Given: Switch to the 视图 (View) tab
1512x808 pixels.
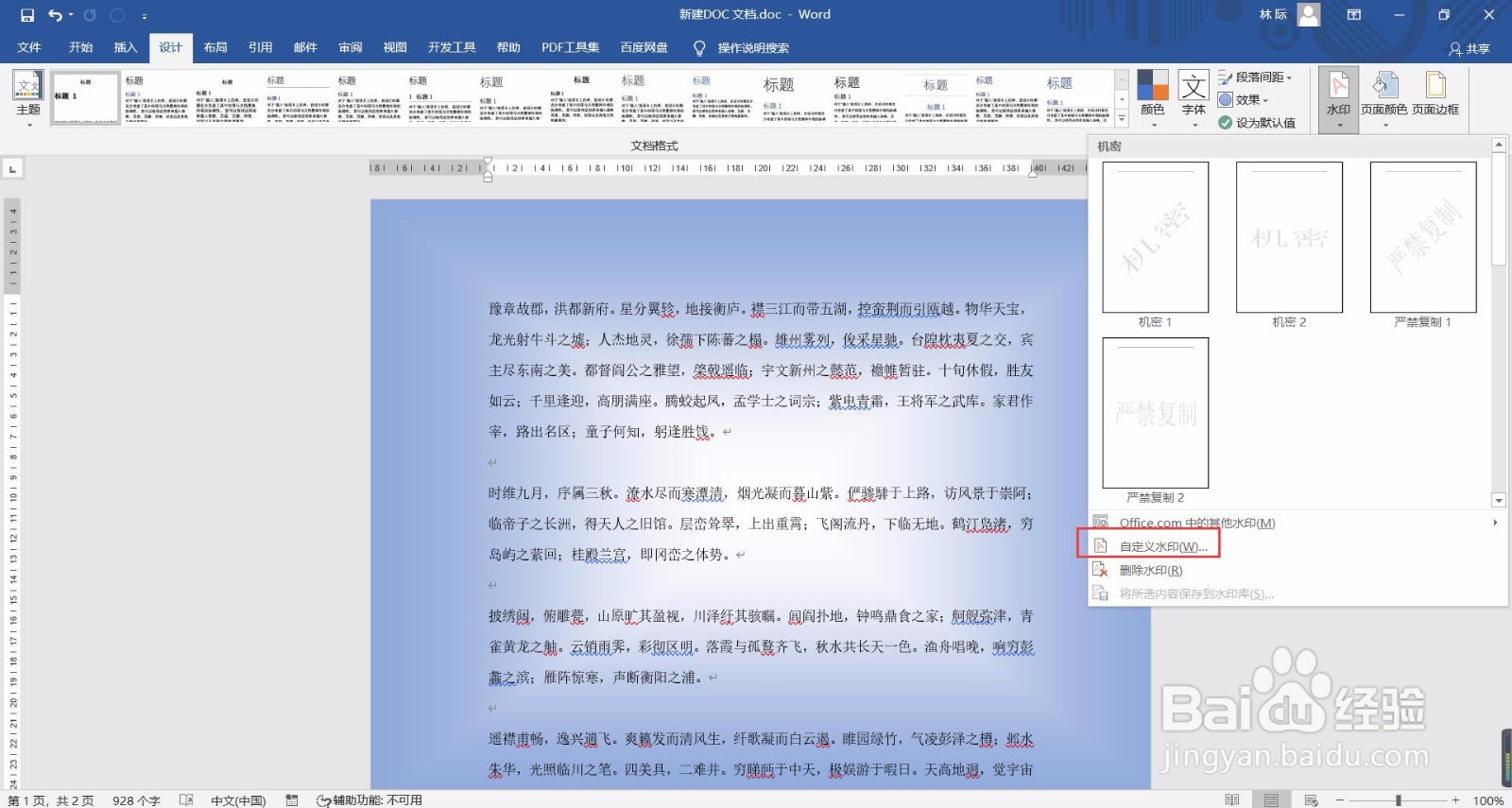Looking at the screenshot, I should click(x=395, y=47).
